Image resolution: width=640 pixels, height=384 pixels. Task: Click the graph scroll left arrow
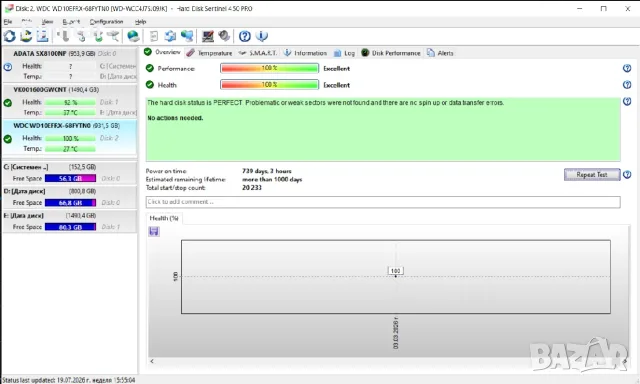152,361
